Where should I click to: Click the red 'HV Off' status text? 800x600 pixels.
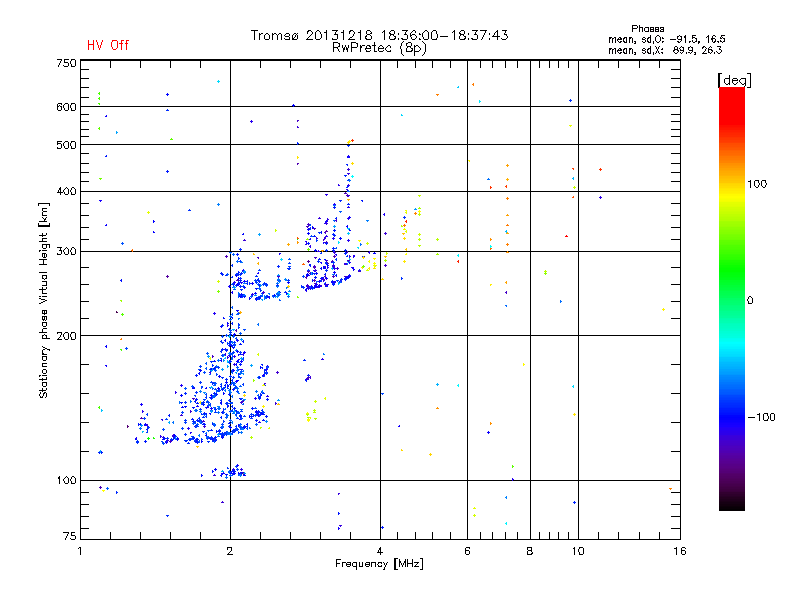[108, 45]
